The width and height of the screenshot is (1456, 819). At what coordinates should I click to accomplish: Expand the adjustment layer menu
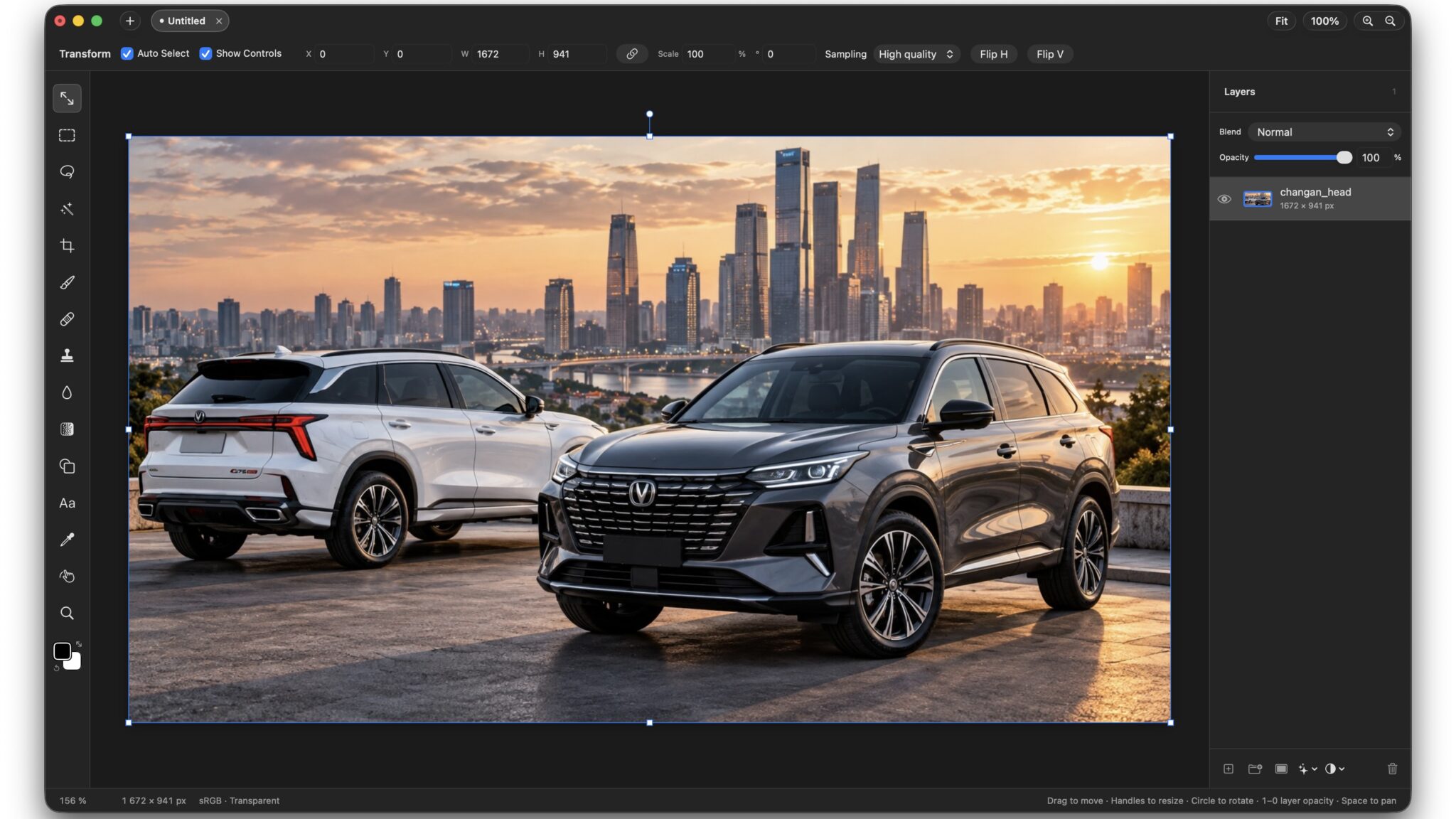(1334, 769)
